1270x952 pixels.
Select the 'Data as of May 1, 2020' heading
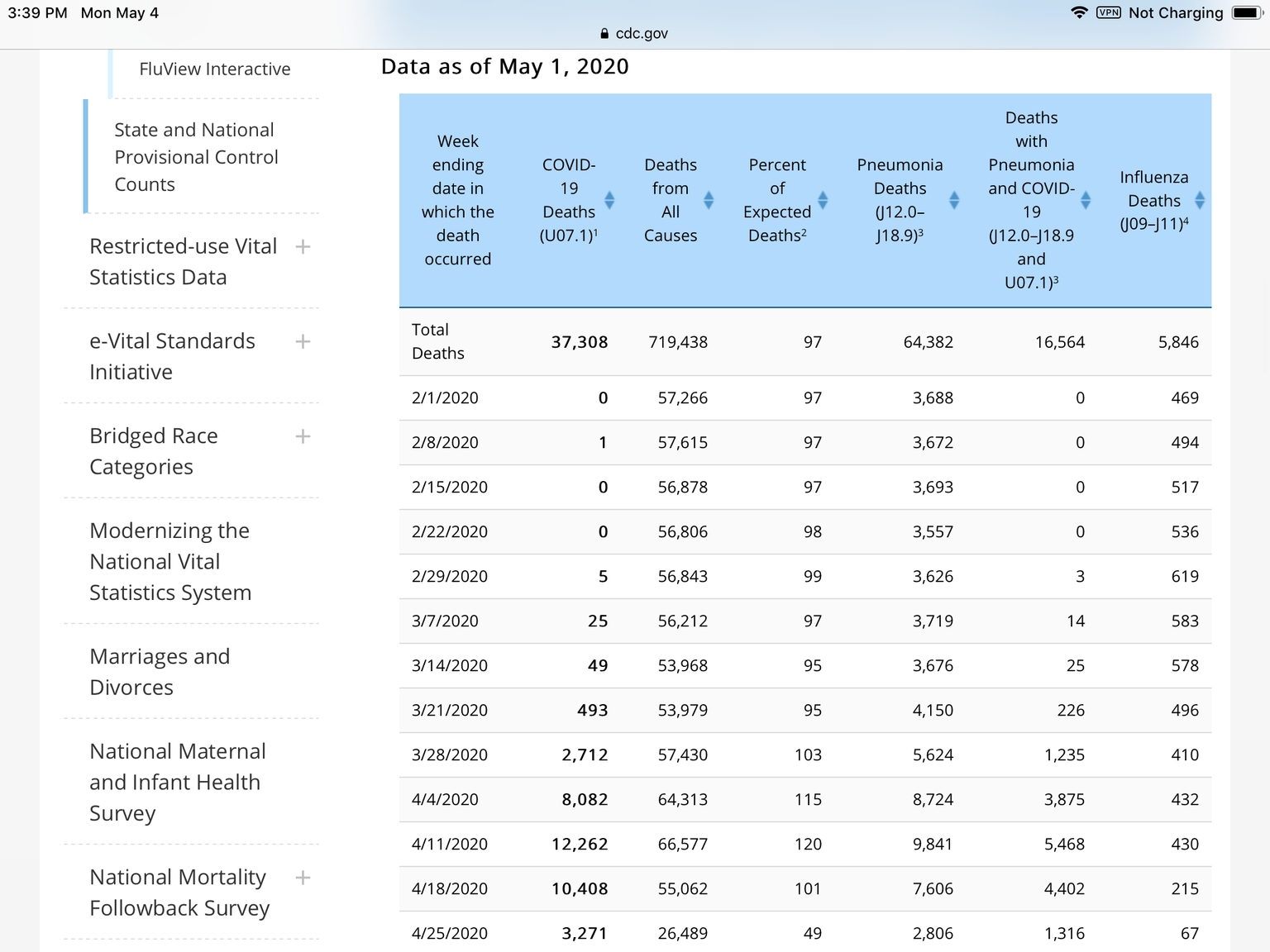click(505, 66)
